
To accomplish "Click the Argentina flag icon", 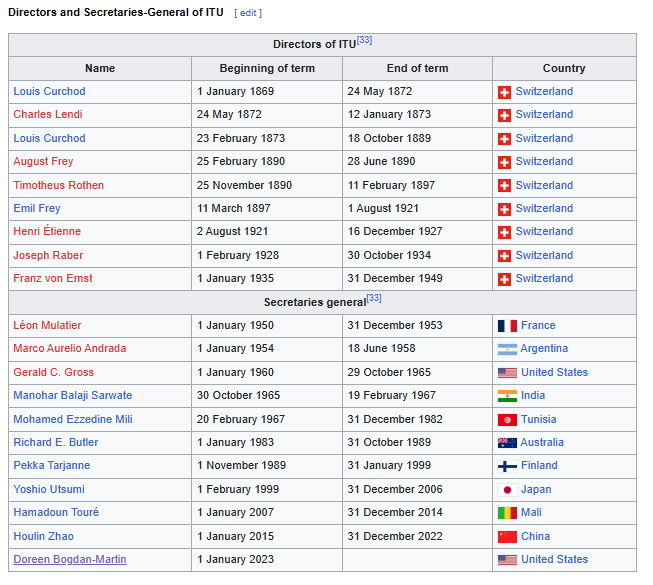I will point(507,349).
